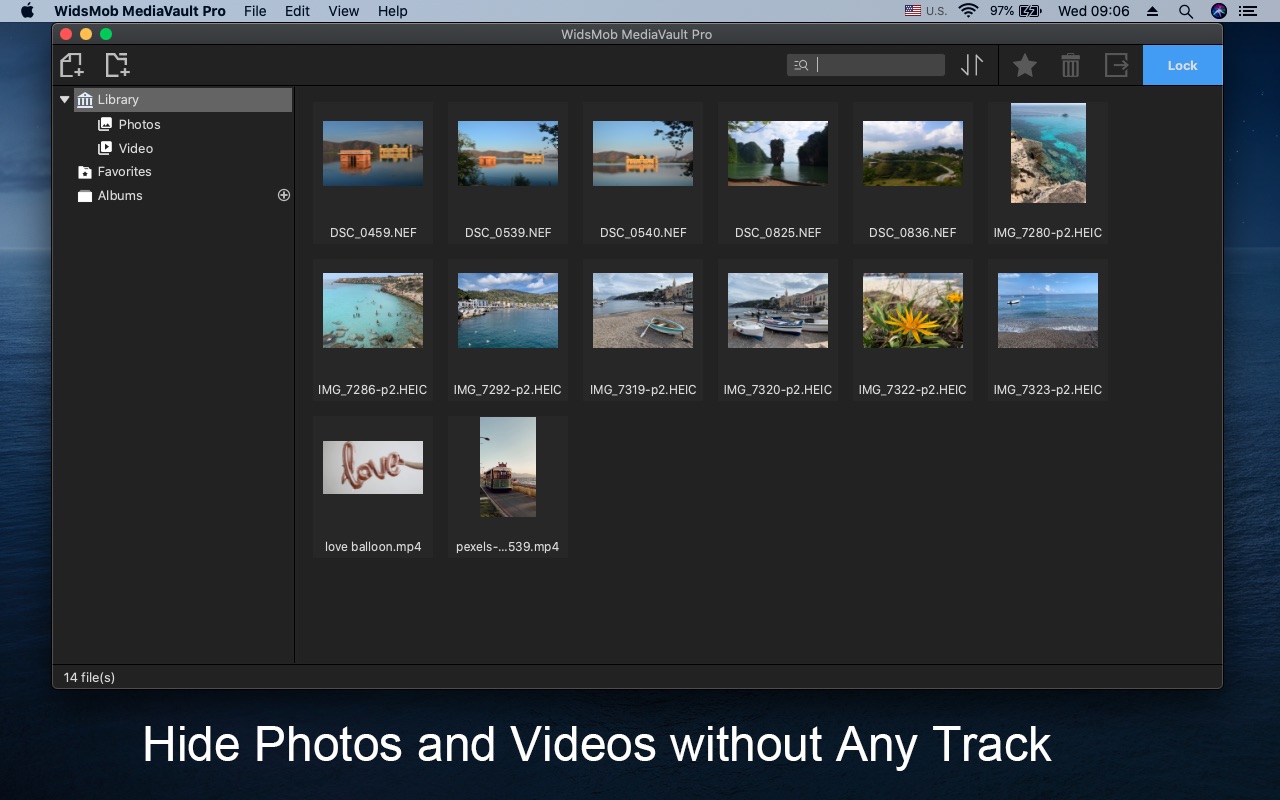Select the IMG_7323-p2.HEIC thumbnail
This screenshot has height=800, width=1280.
[x=1048, y=310]
